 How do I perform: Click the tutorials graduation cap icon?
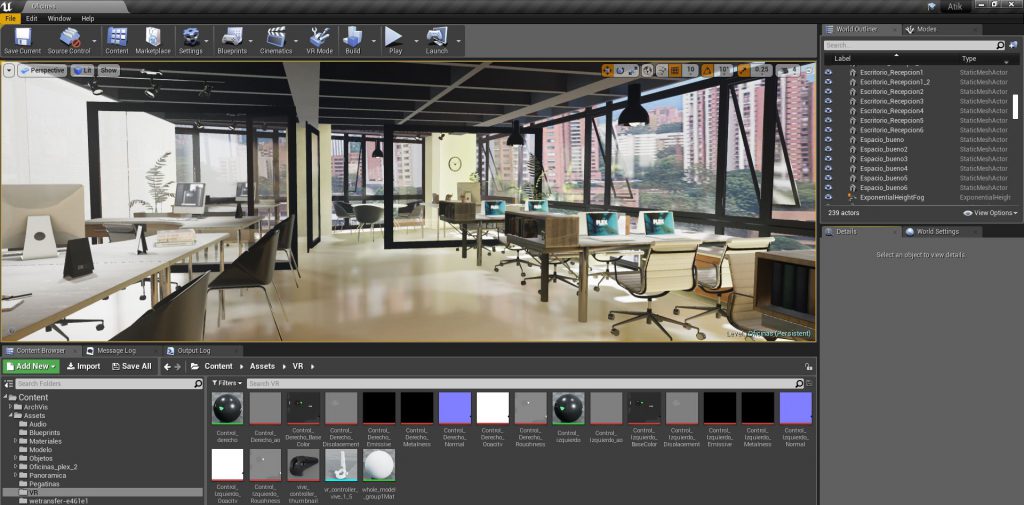931,6
